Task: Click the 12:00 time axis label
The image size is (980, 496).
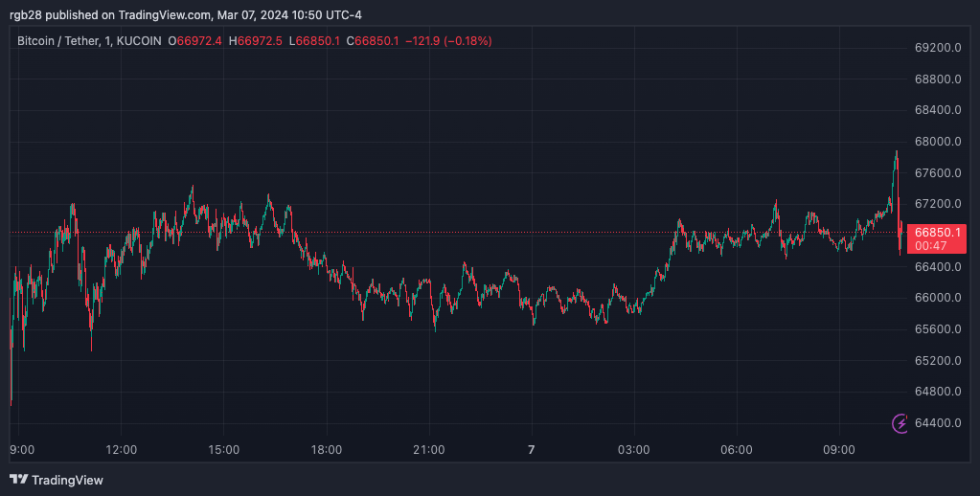Action: (121, 450)
